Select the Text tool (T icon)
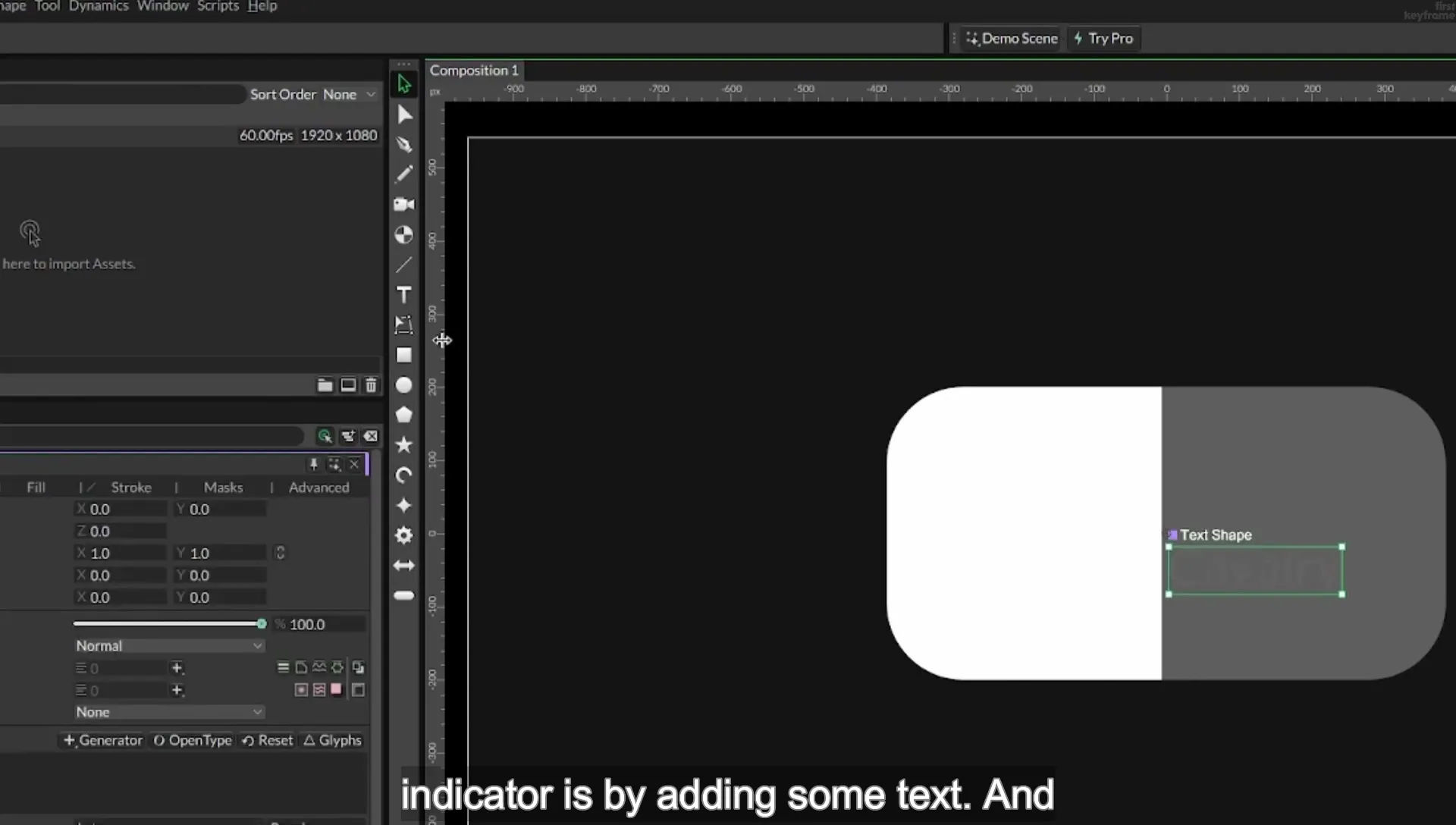Viewport: 1456px width, 825px height. (x=404, y=294)
